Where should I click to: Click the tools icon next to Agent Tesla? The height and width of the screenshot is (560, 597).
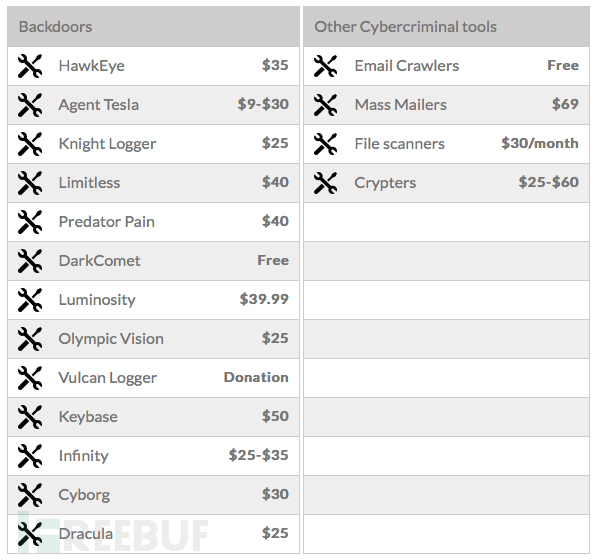(30, 105)
